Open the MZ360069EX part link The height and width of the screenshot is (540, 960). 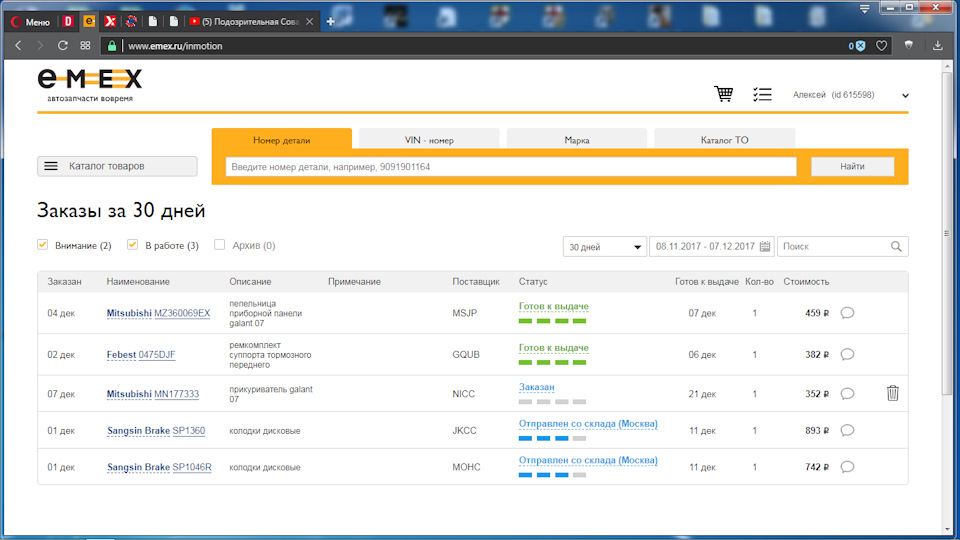click(x=182, y=313)
